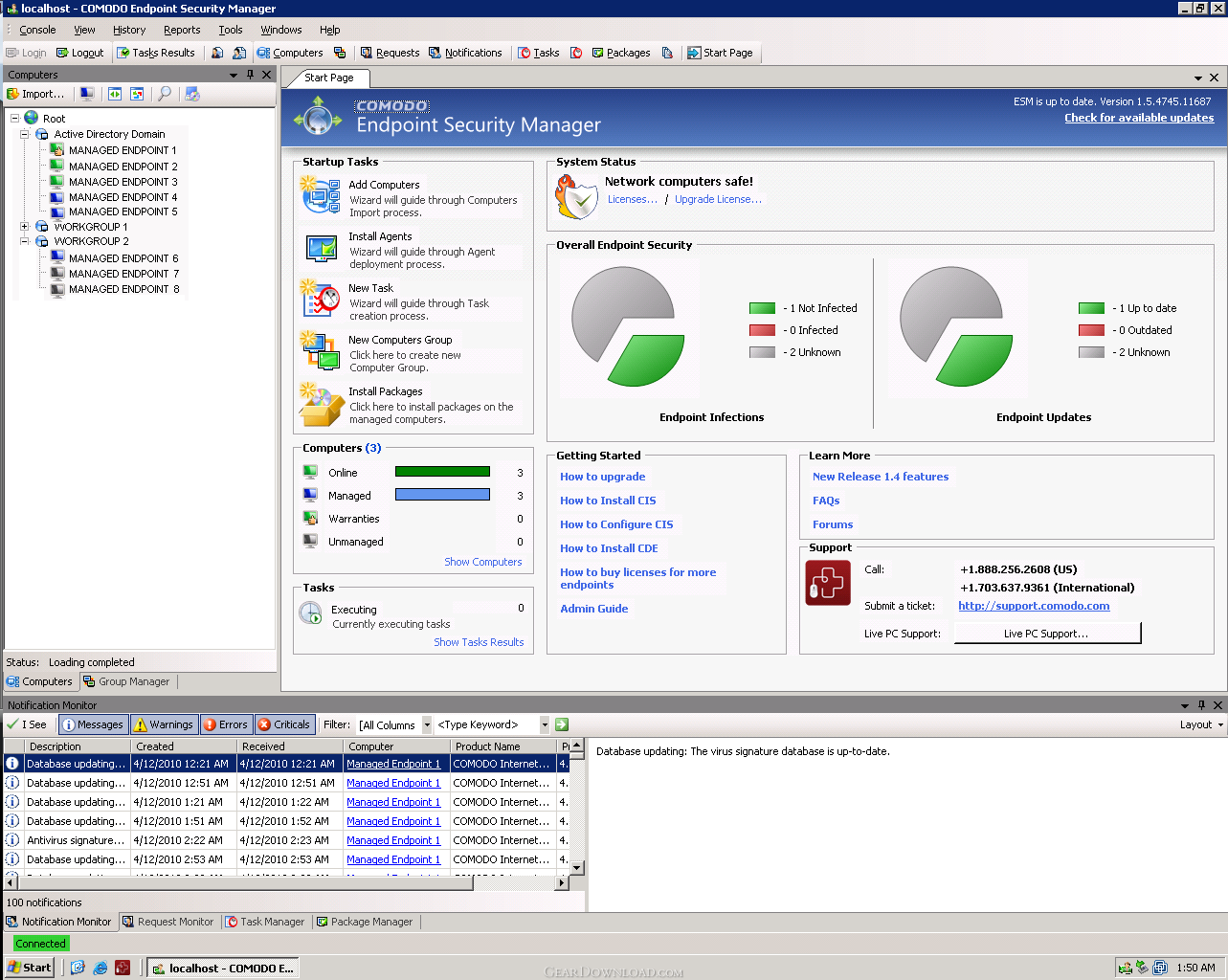The height and width of the screenshot is (980, 1228).
Task: Open Tasks Results from the toolbar
Action: coord(156,53)
